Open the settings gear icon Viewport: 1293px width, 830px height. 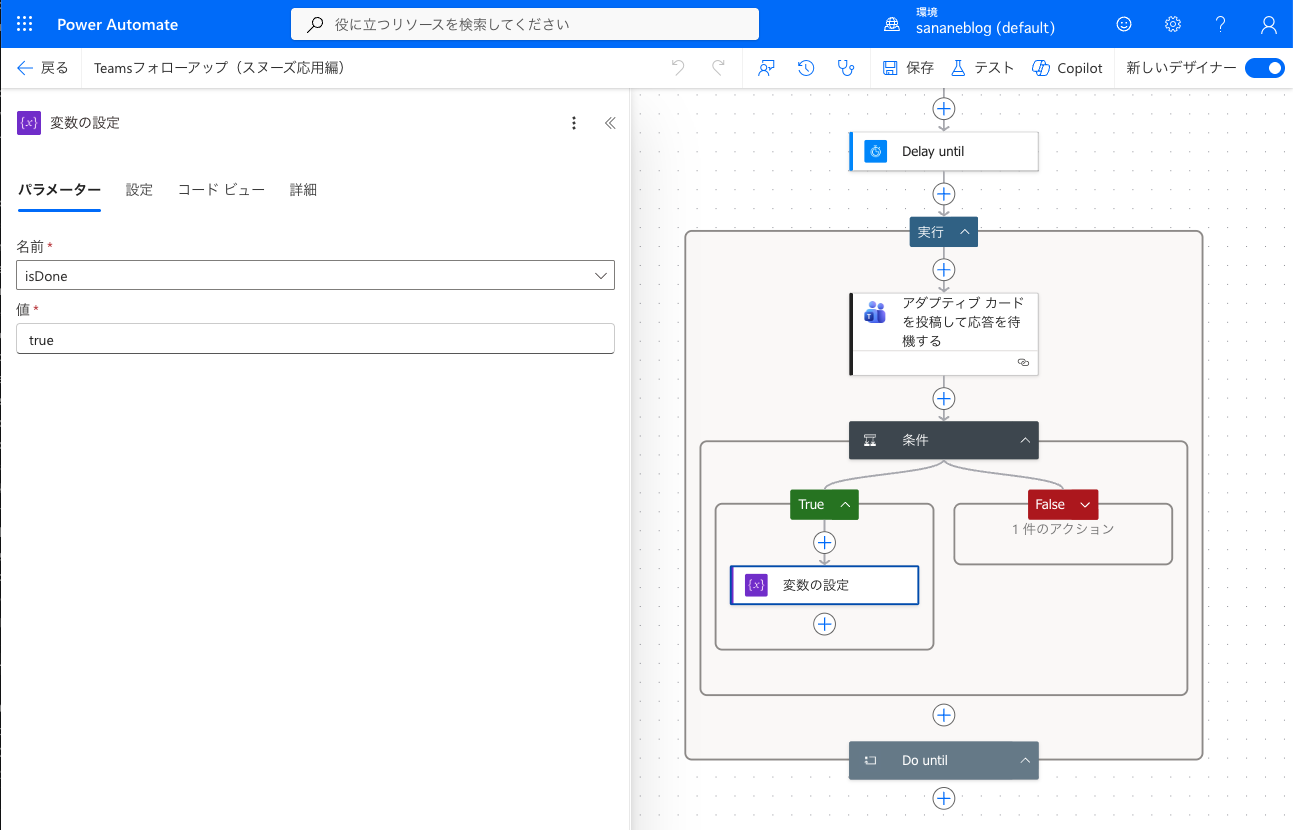(1173, 24)
